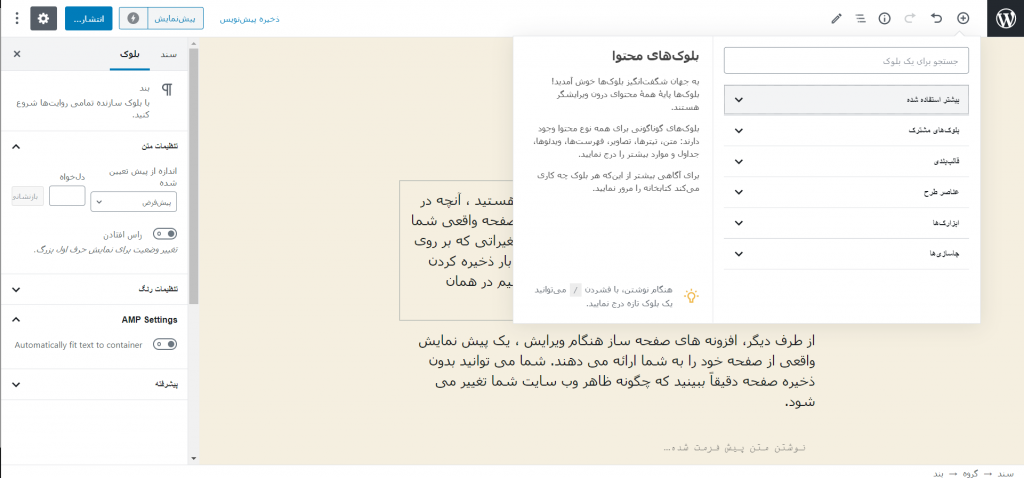Click ذخیره پیش‌نویس save draft link
The width and height of the screenshot is (1024, 478).
coord(249,19)
